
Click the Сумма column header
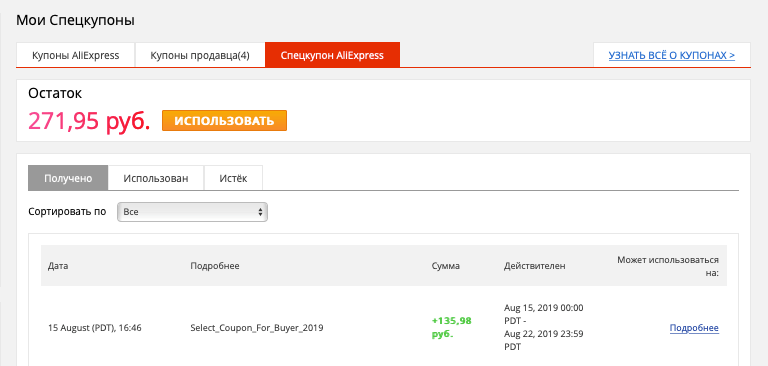click(446, 266)
